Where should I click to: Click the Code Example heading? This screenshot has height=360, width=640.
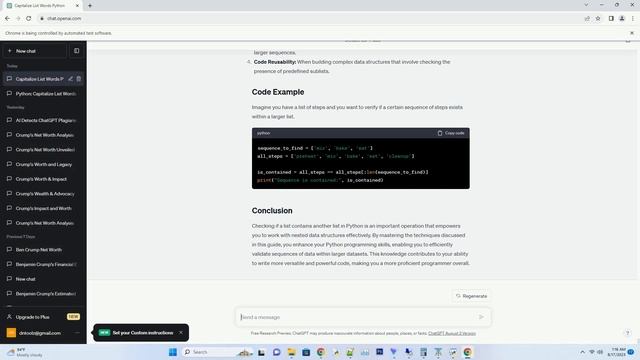[278, 92]
